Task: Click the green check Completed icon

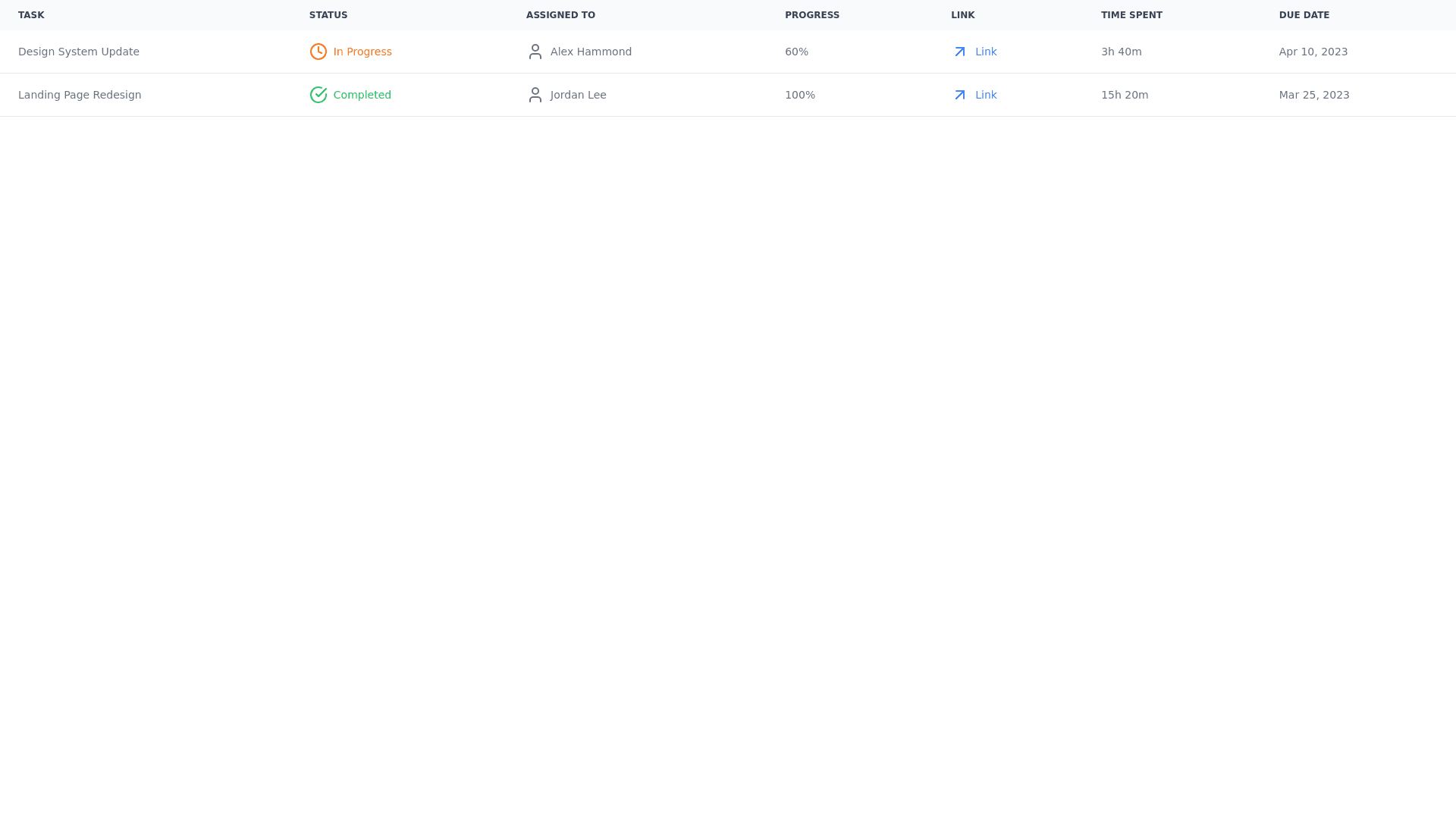Action: (318, 95)
